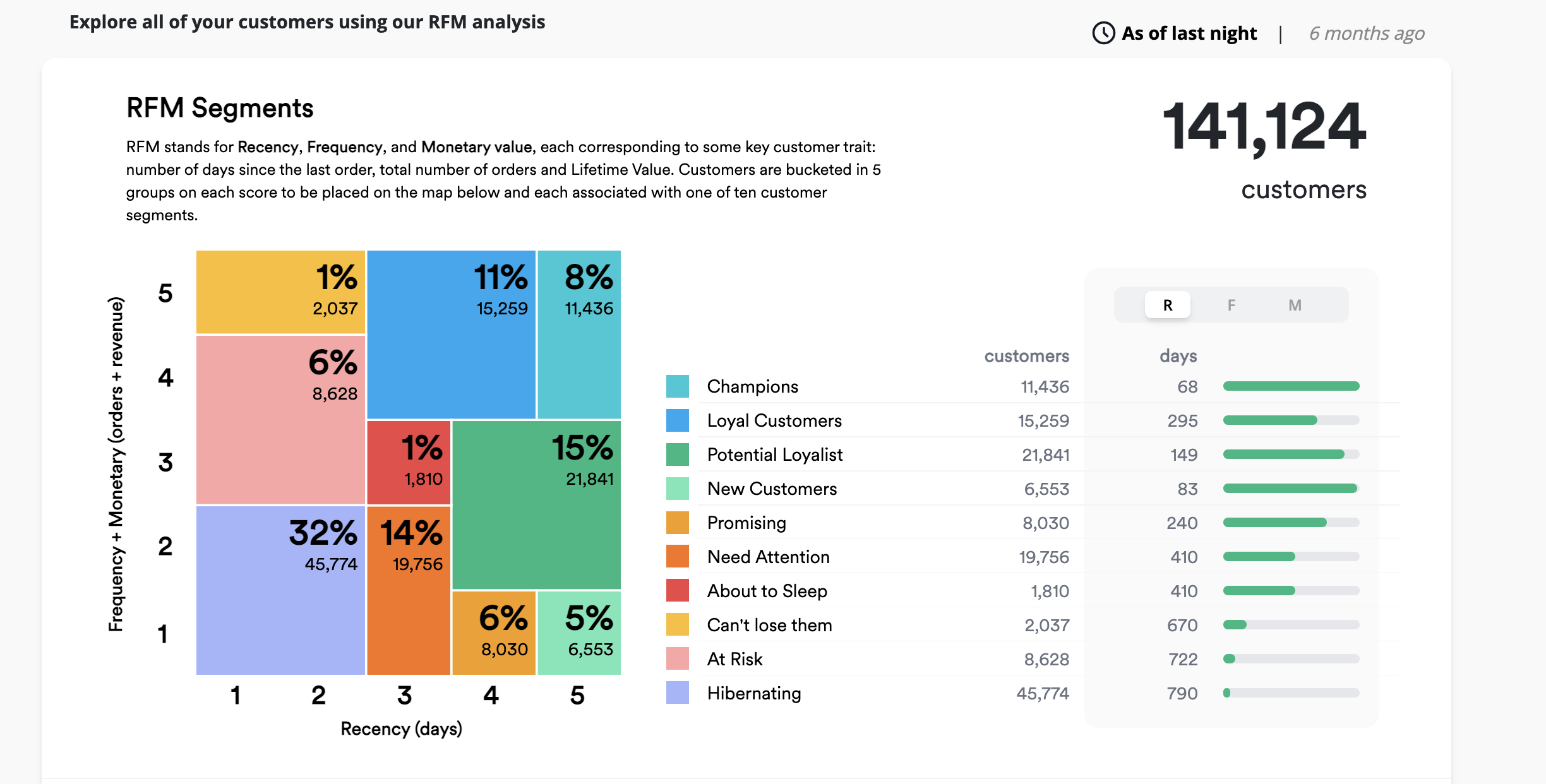The width and height of the screenshot is (1546, 784).
Task: Click the Need Attention legend label
Action: (768, 557)
